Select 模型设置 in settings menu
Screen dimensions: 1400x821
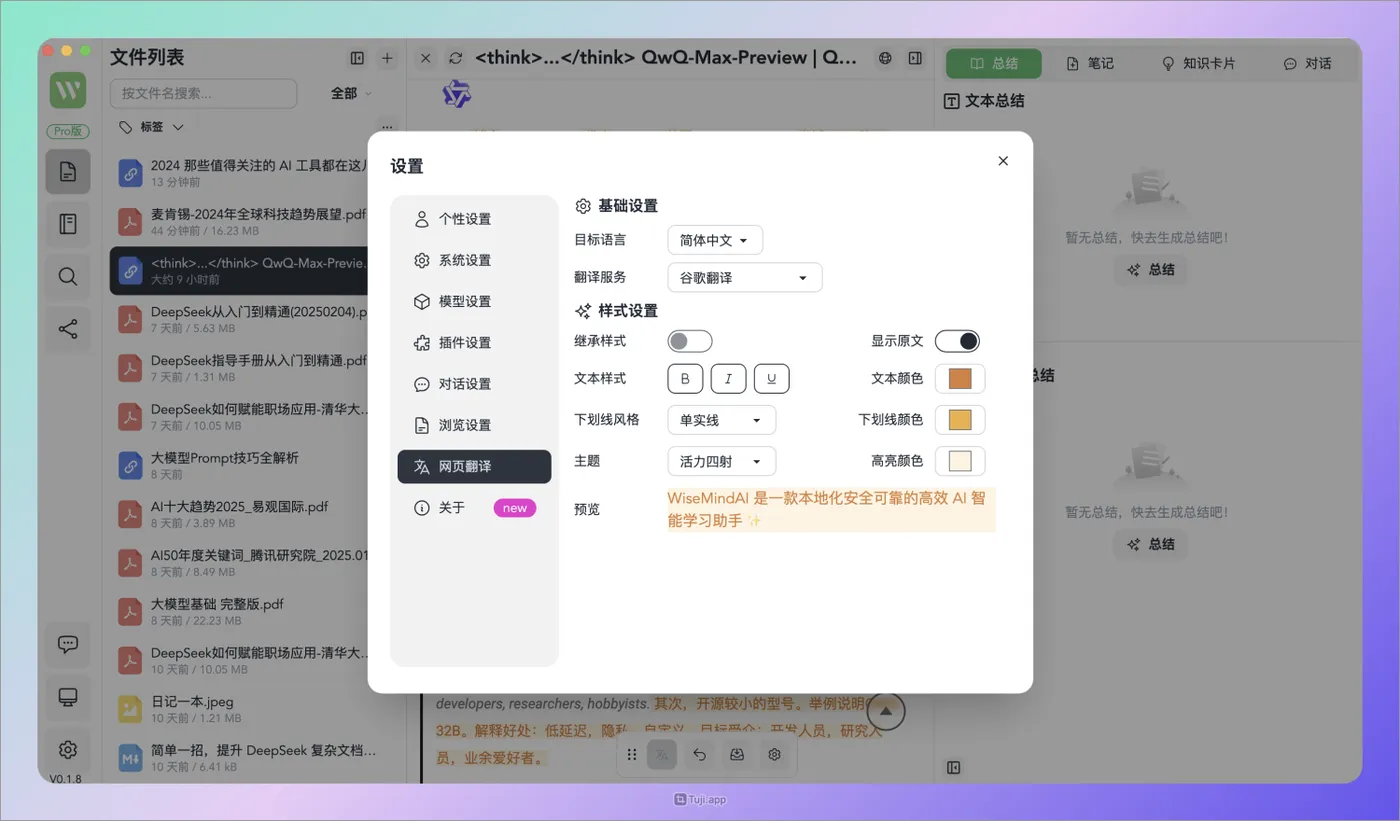coord(474,301)
